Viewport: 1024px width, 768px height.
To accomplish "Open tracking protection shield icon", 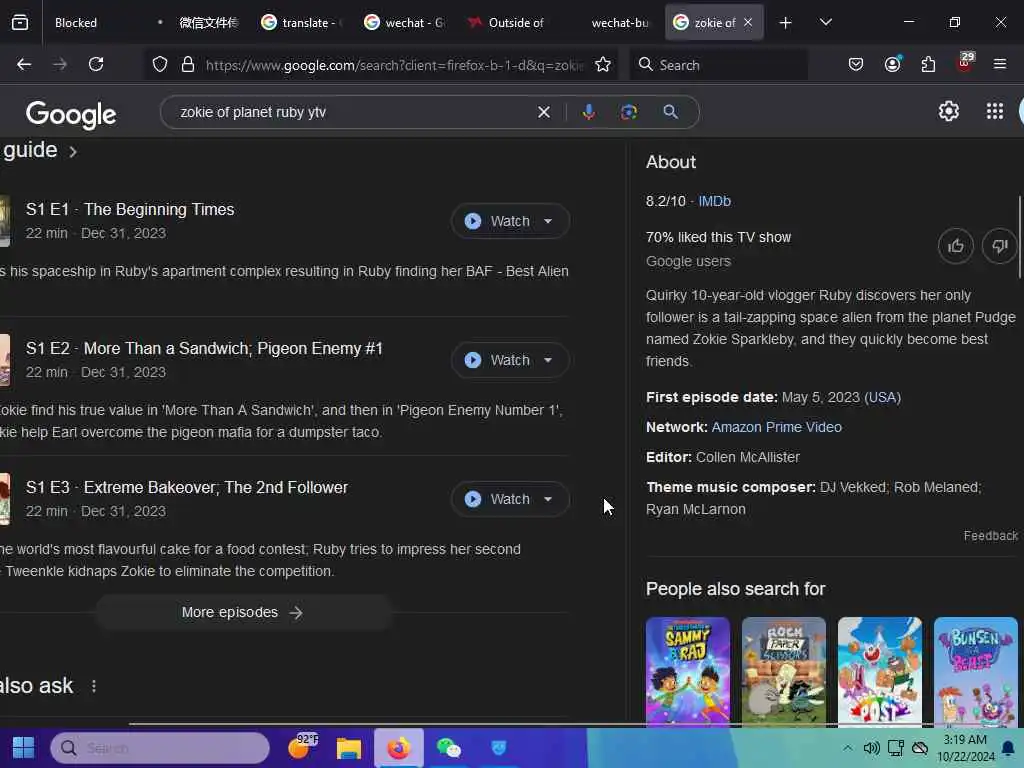I will 160,64.
